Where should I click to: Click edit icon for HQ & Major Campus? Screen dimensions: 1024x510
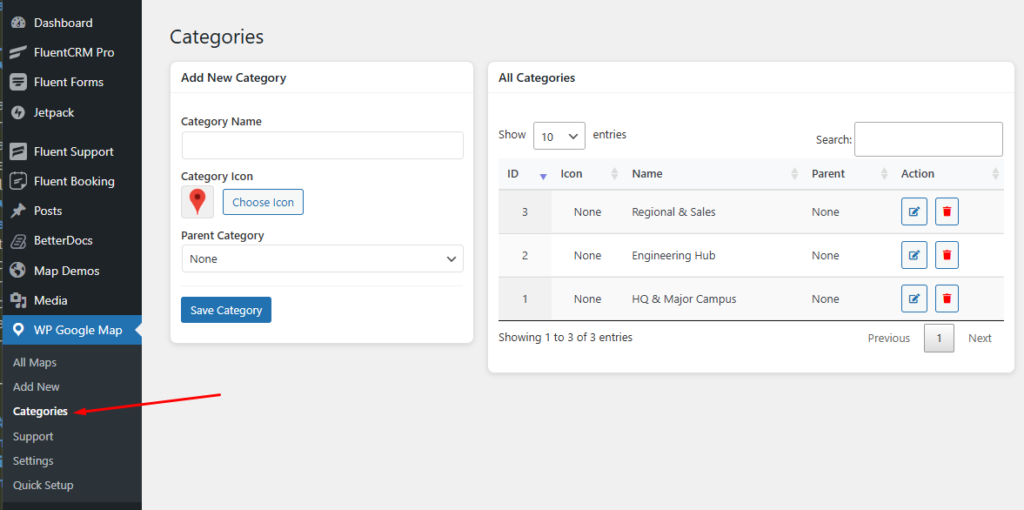(x=914, y=298)
